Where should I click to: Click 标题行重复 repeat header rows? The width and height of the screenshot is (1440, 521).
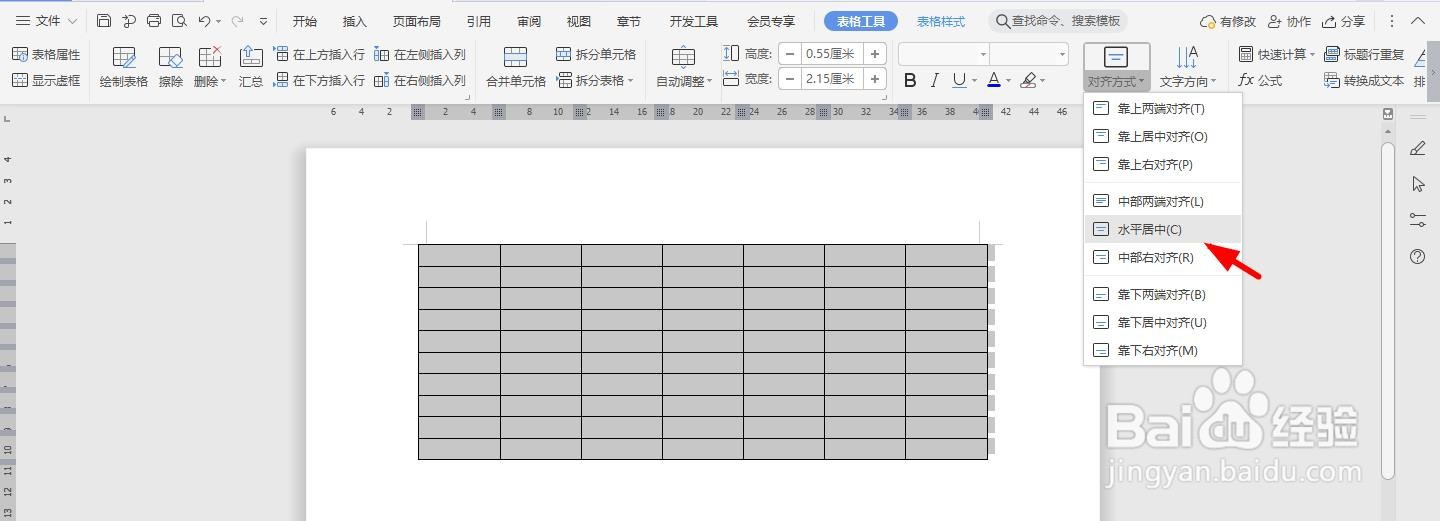pyautogui.click(x=1364, y=54)
